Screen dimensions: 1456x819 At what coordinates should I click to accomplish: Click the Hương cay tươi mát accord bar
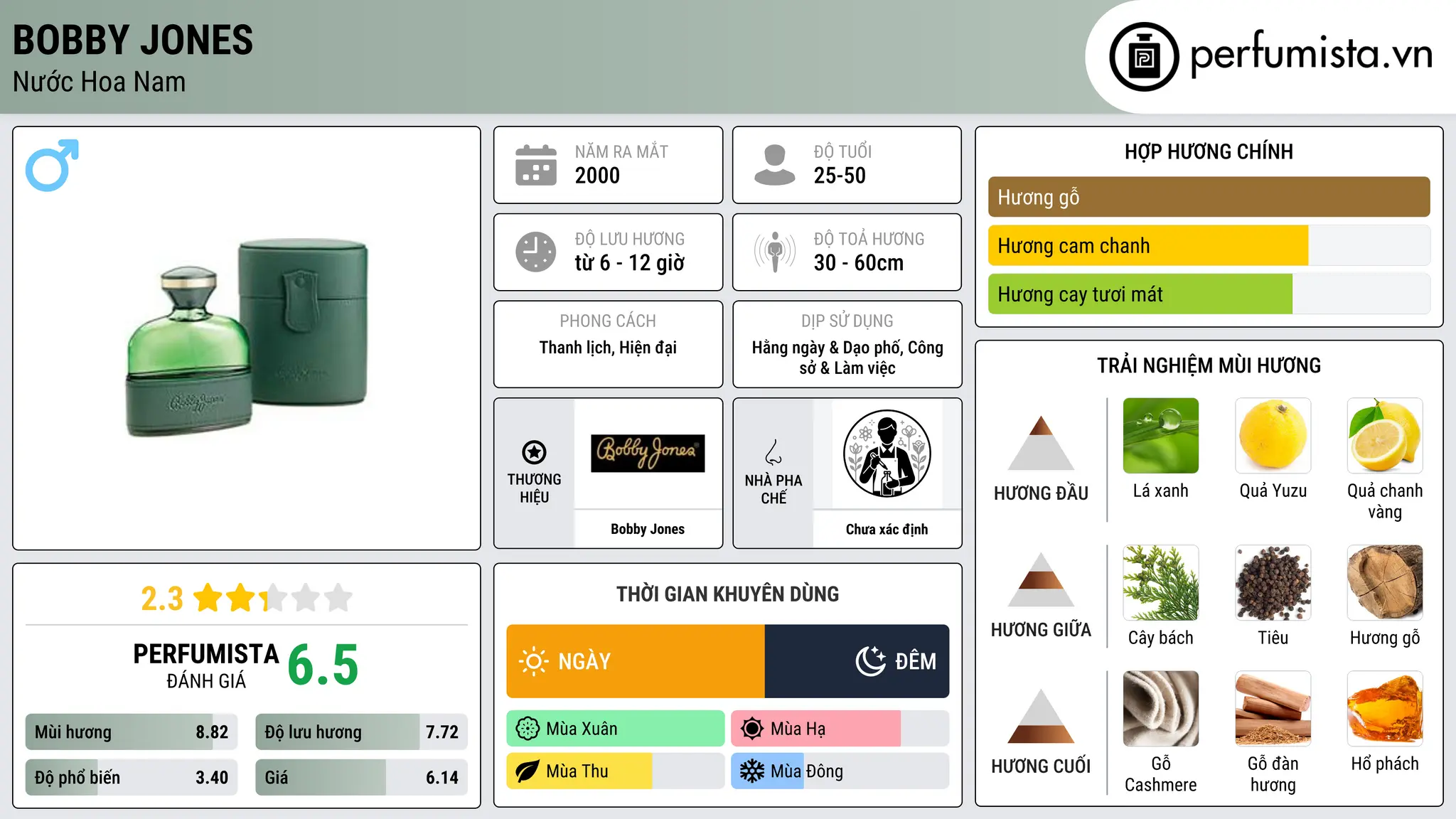point(1209,294)
